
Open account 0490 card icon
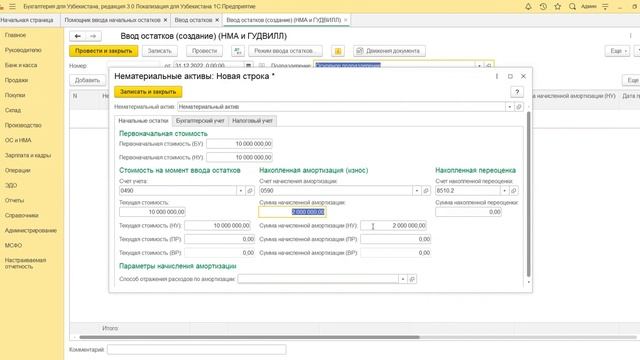pyautogui.click(x=250, y=191)
